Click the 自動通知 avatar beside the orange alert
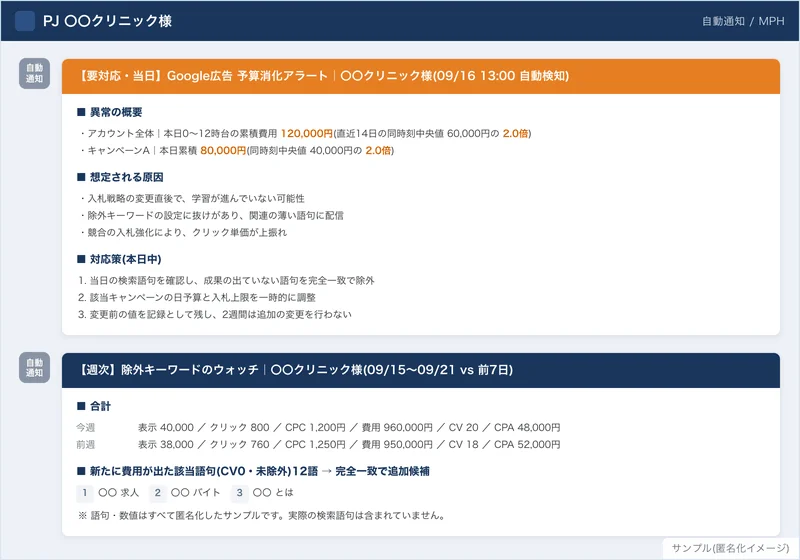800x560 pixels. pos(35,73)
